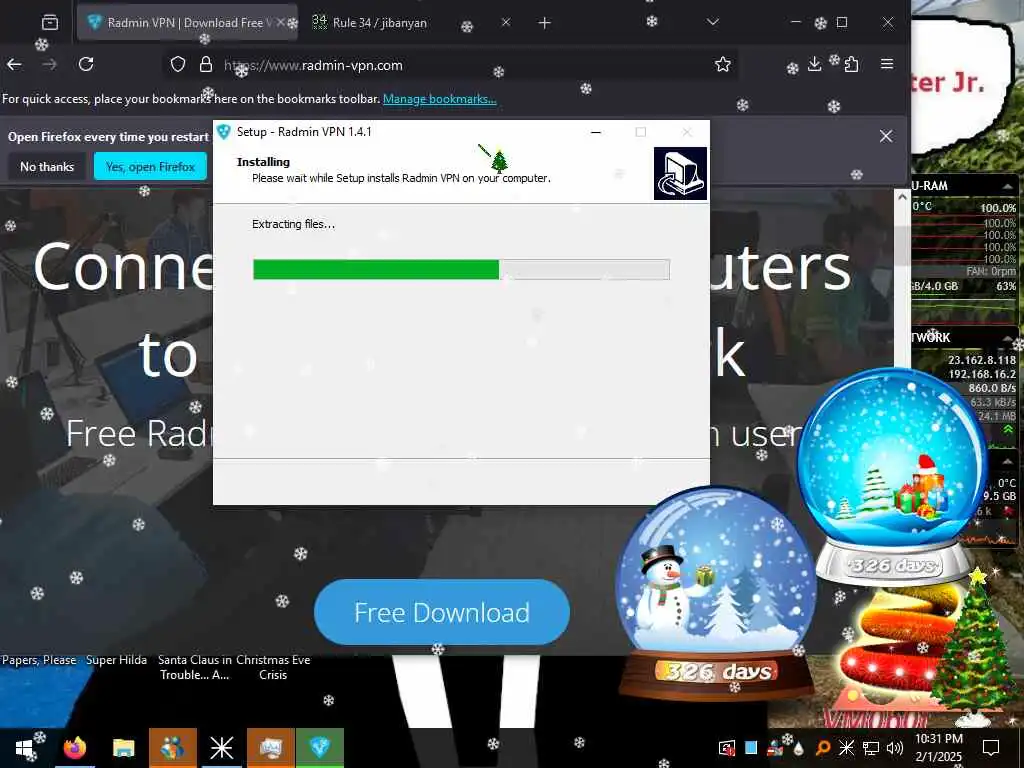
Task: Reload the Radmin VPN page
Action: coord(86,64)
